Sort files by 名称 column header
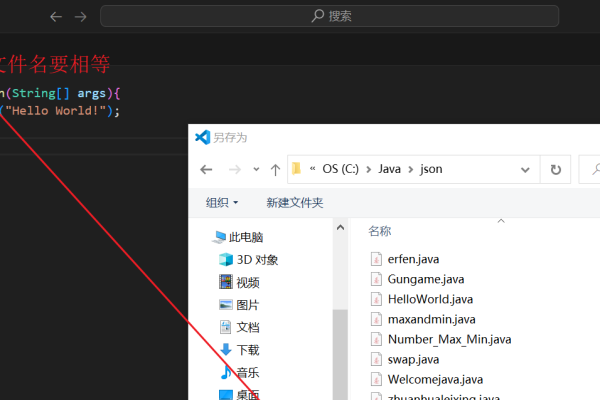This screenshot has width=600, height=400. coord(380,231)
